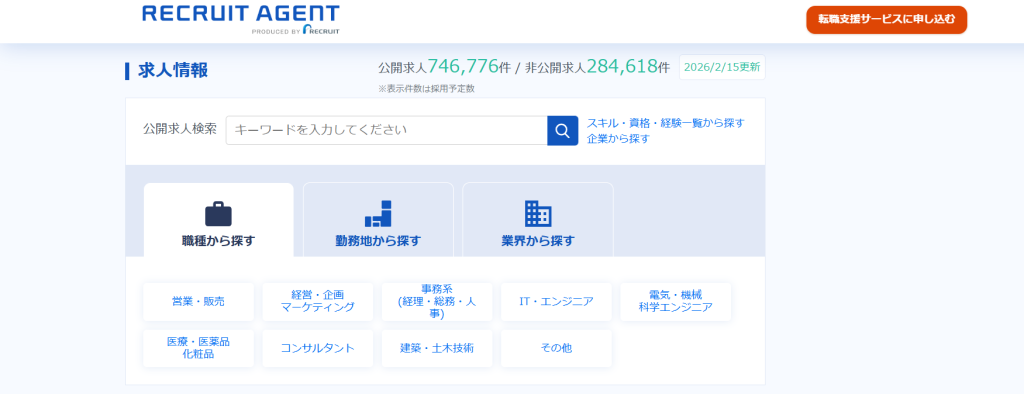1024x394 pixels.
Task: Select 事務系(経理・総務・人事) category
Action: [x=437, y=301]
